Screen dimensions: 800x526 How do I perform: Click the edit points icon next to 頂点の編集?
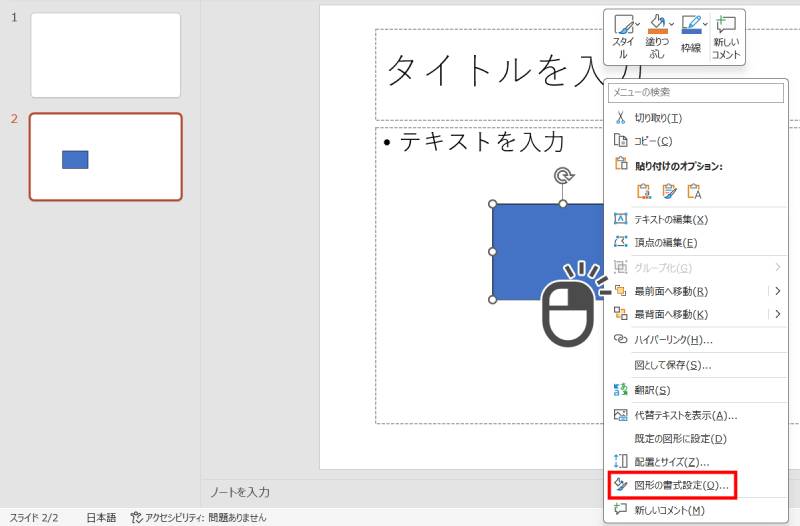(620, 242)
